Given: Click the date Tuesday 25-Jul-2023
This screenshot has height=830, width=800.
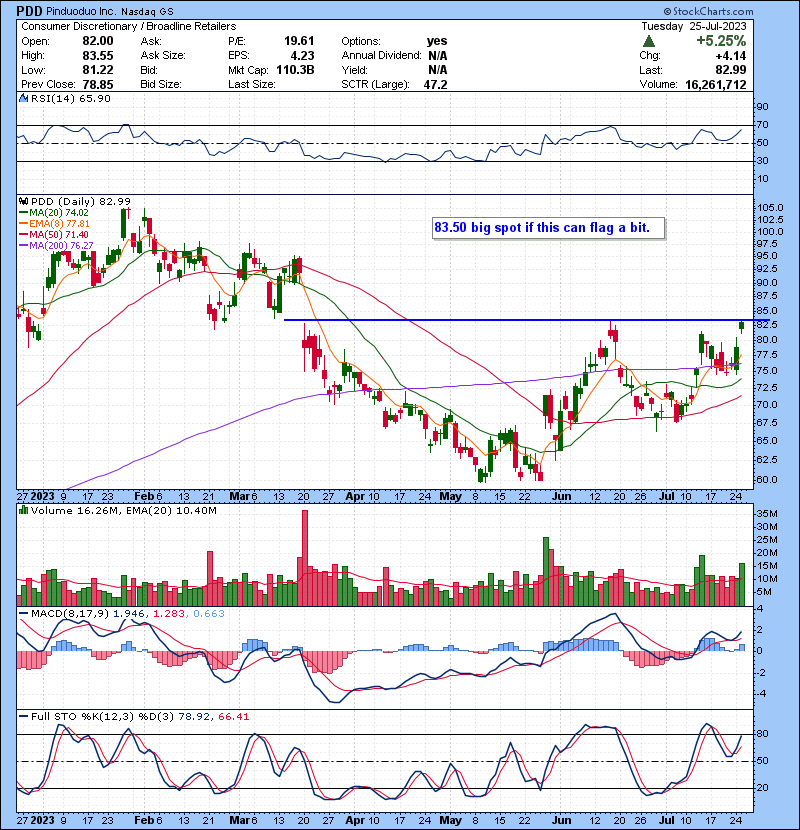Looking at the screenshot, I should [694, 26].
